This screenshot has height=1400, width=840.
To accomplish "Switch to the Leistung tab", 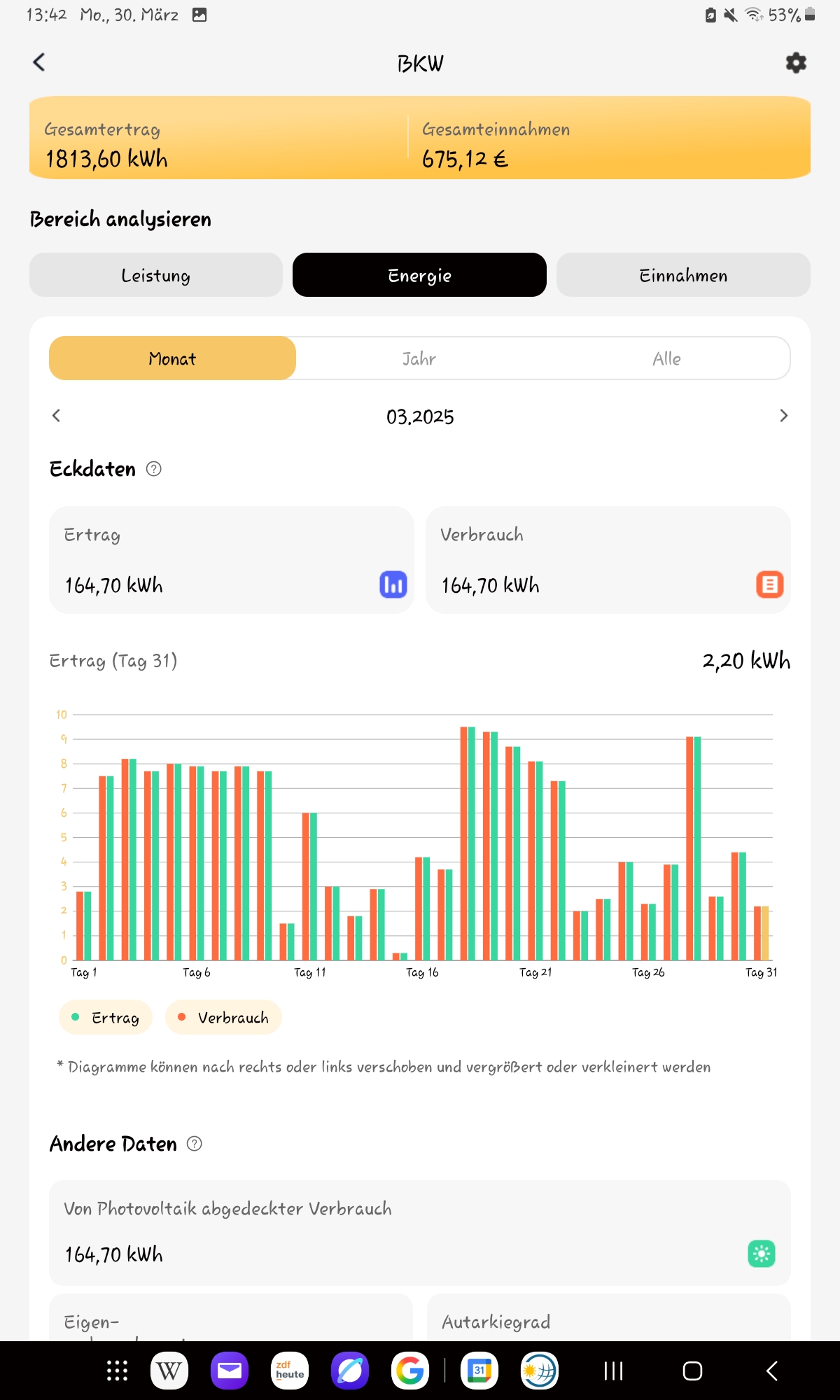I will click(155, 275).
